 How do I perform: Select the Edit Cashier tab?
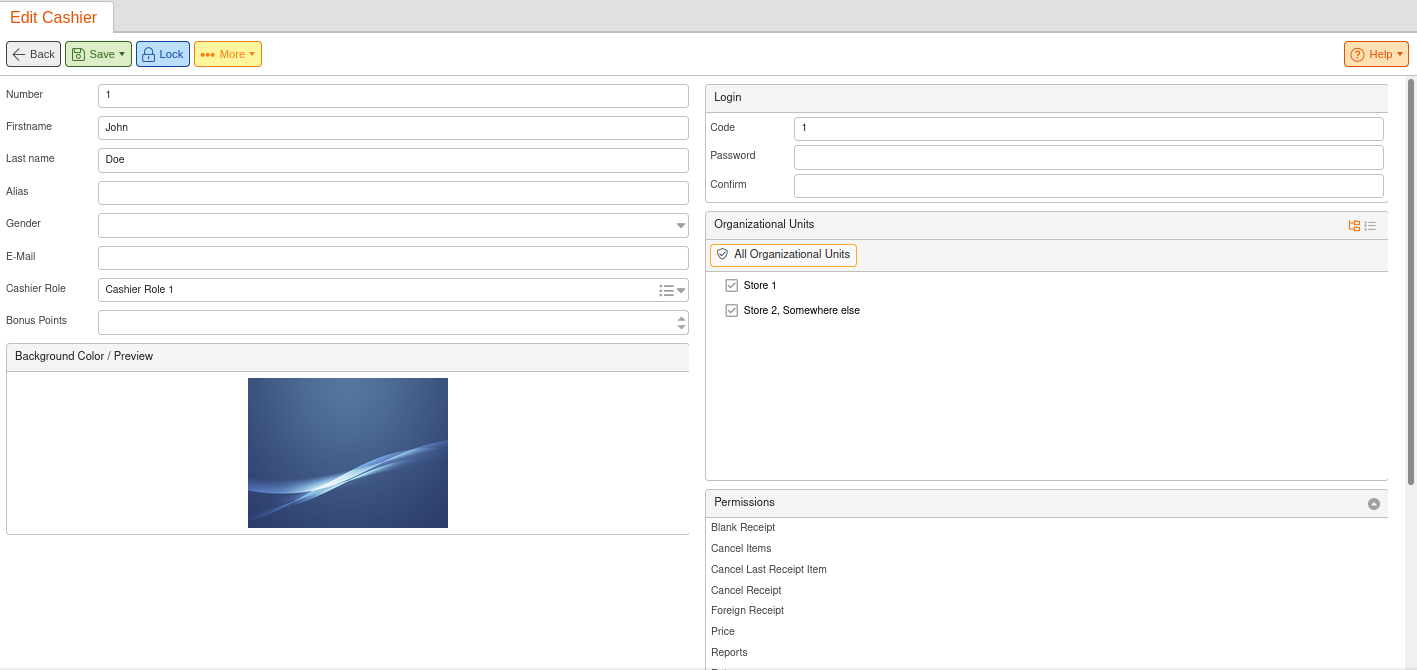54,18
